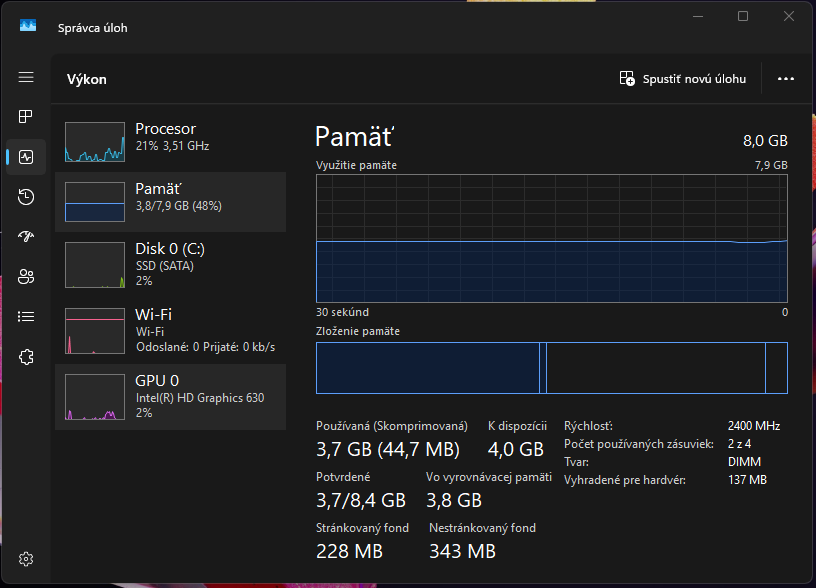816x588 pixels.
Task: Open the three-dot more options menu
Action: (785, 79)
